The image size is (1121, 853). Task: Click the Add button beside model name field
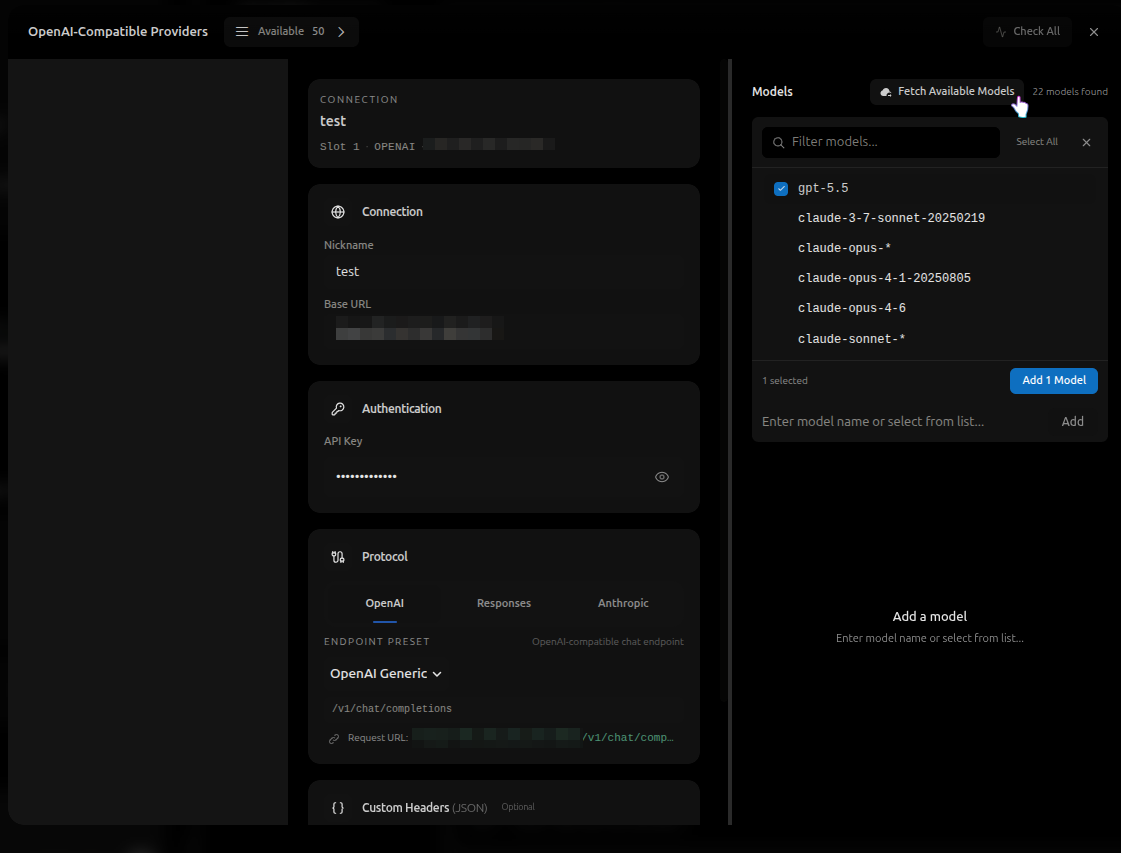tap(1072, 422)
